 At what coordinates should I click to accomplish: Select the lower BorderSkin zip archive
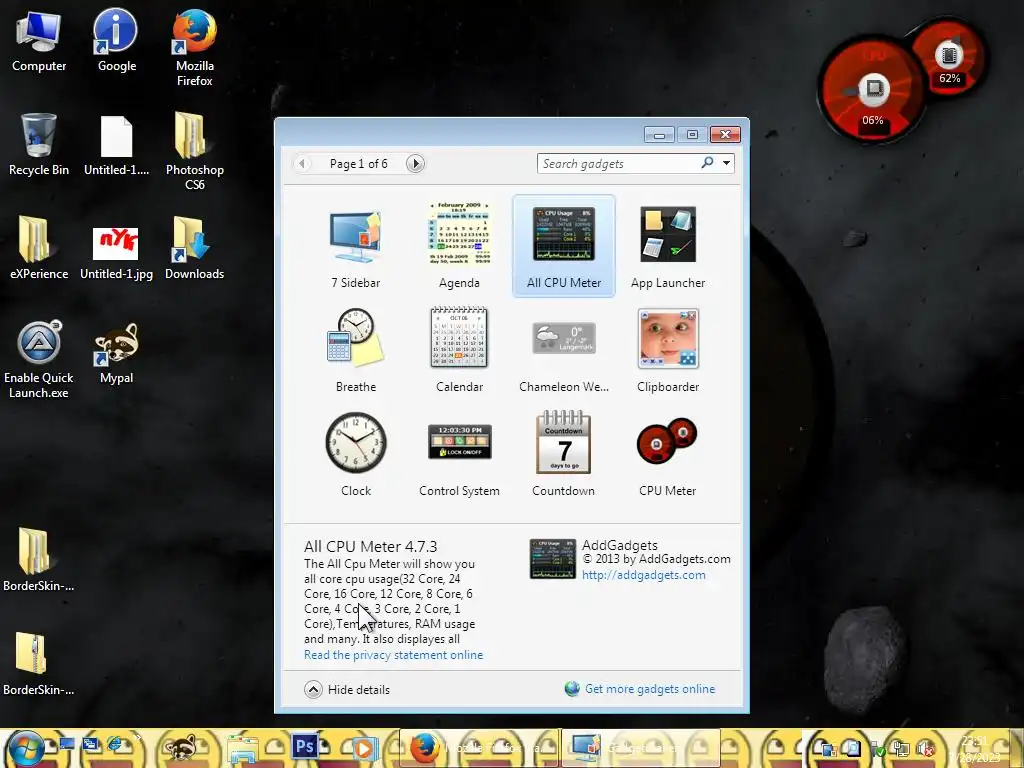coord(39,664)
